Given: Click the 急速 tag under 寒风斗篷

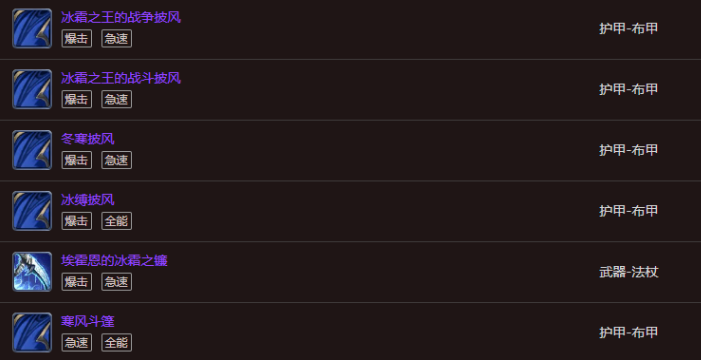Looking at the screenshot, I should [x=76, y=343].
